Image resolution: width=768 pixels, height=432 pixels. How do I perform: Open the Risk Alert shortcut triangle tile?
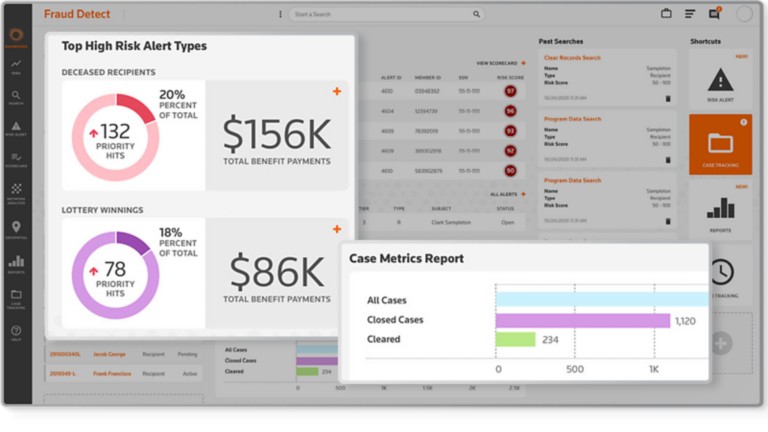click(720, 81)
